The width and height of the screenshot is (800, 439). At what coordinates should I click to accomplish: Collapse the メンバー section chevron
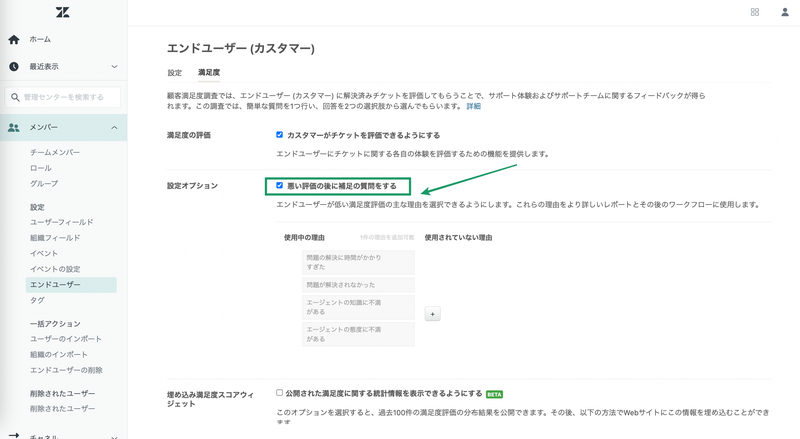(x=115, y=128)
